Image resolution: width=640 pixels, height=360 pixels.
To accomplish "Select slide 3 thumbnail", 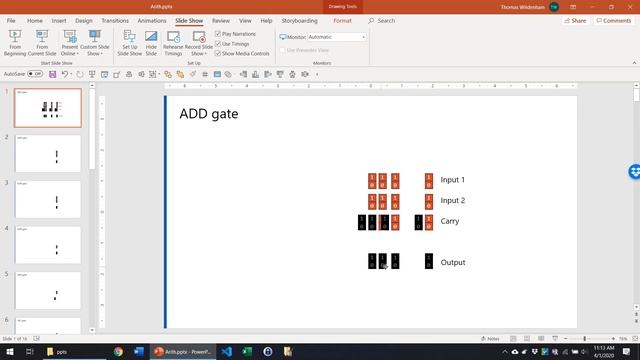I will coord(48,199).
